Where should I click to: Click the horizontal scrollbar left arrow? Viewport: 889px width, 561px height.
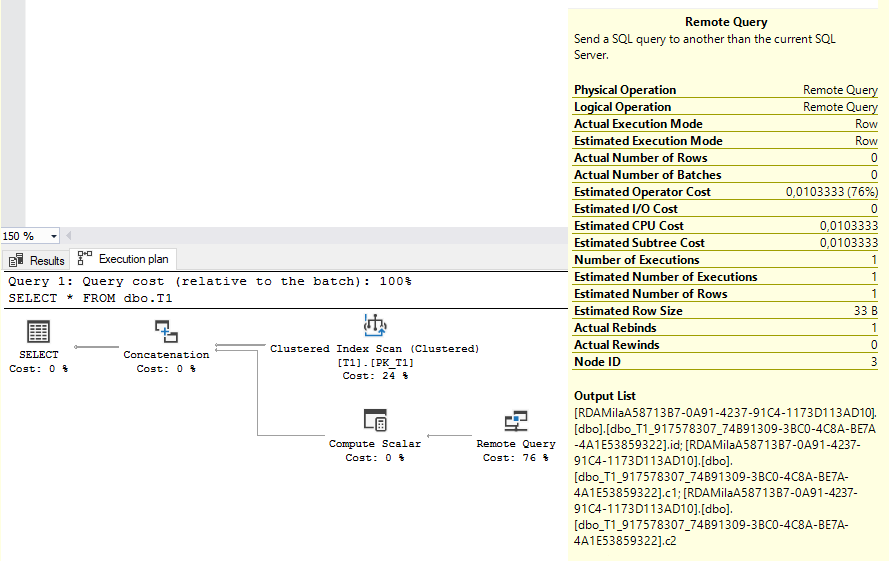point(69,235)
